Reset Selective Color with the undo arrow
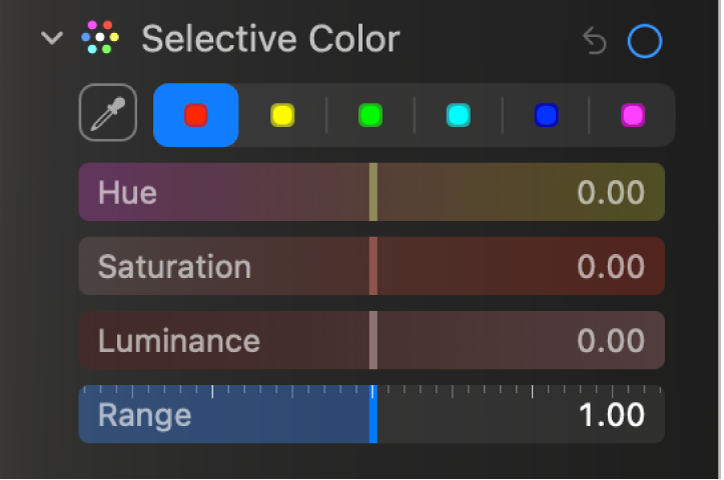Viewport: 724px width, 480px height. click(x=594, y=41)
